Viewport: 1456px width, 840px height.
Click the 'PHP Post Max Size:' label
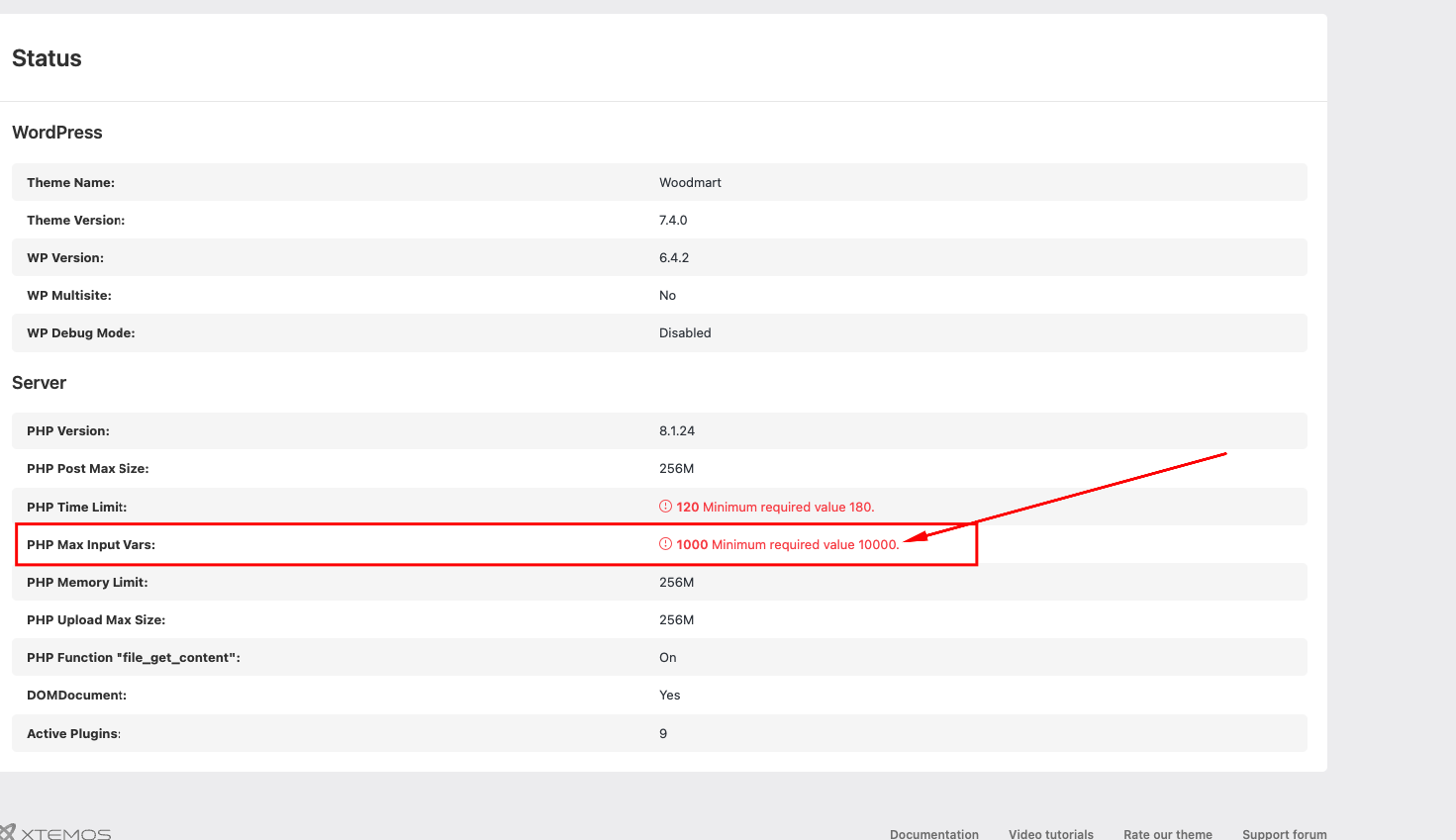[x=88, y=469]
